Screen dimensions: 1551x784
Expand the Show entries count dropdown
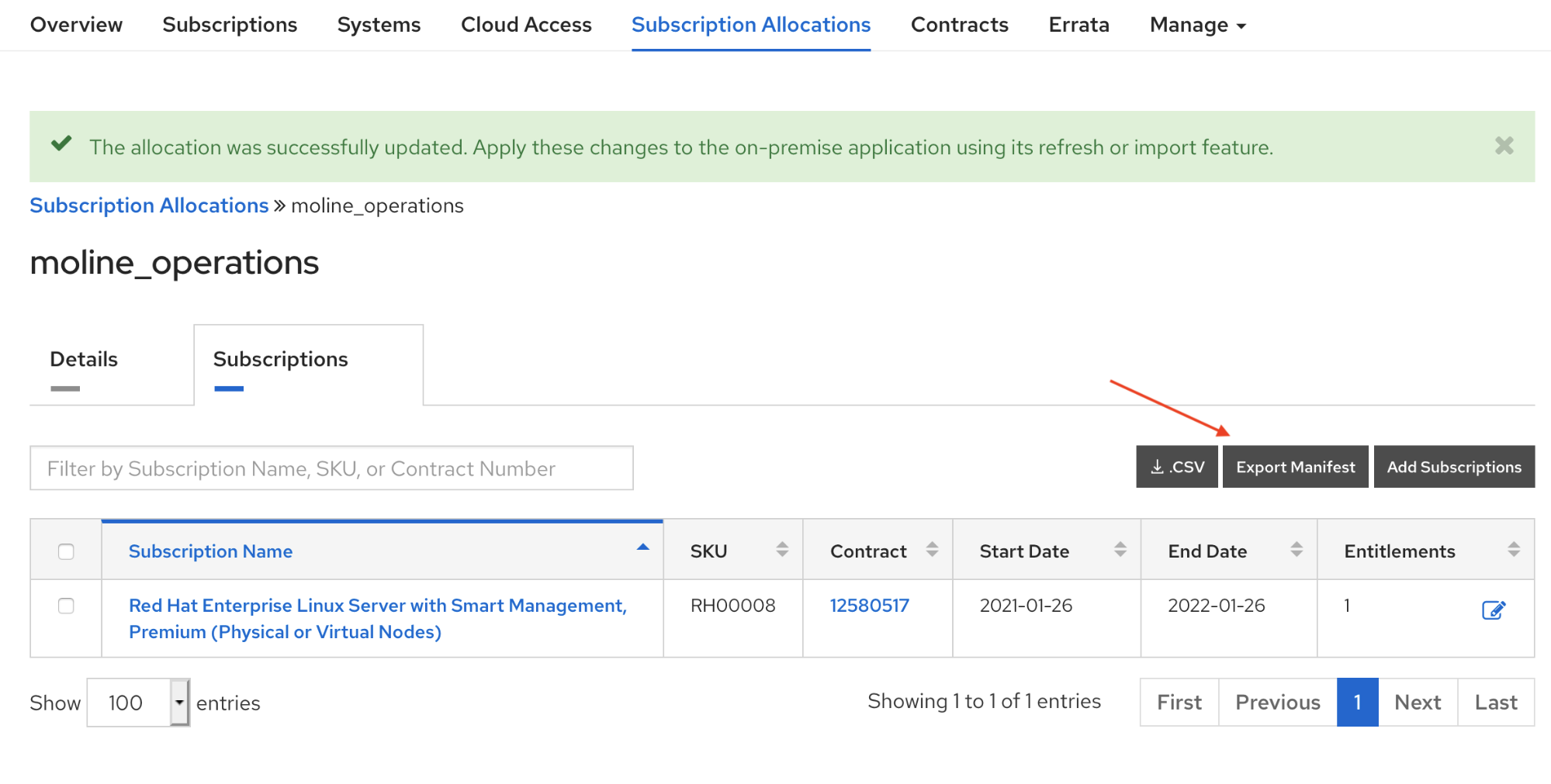click(179, 703)
